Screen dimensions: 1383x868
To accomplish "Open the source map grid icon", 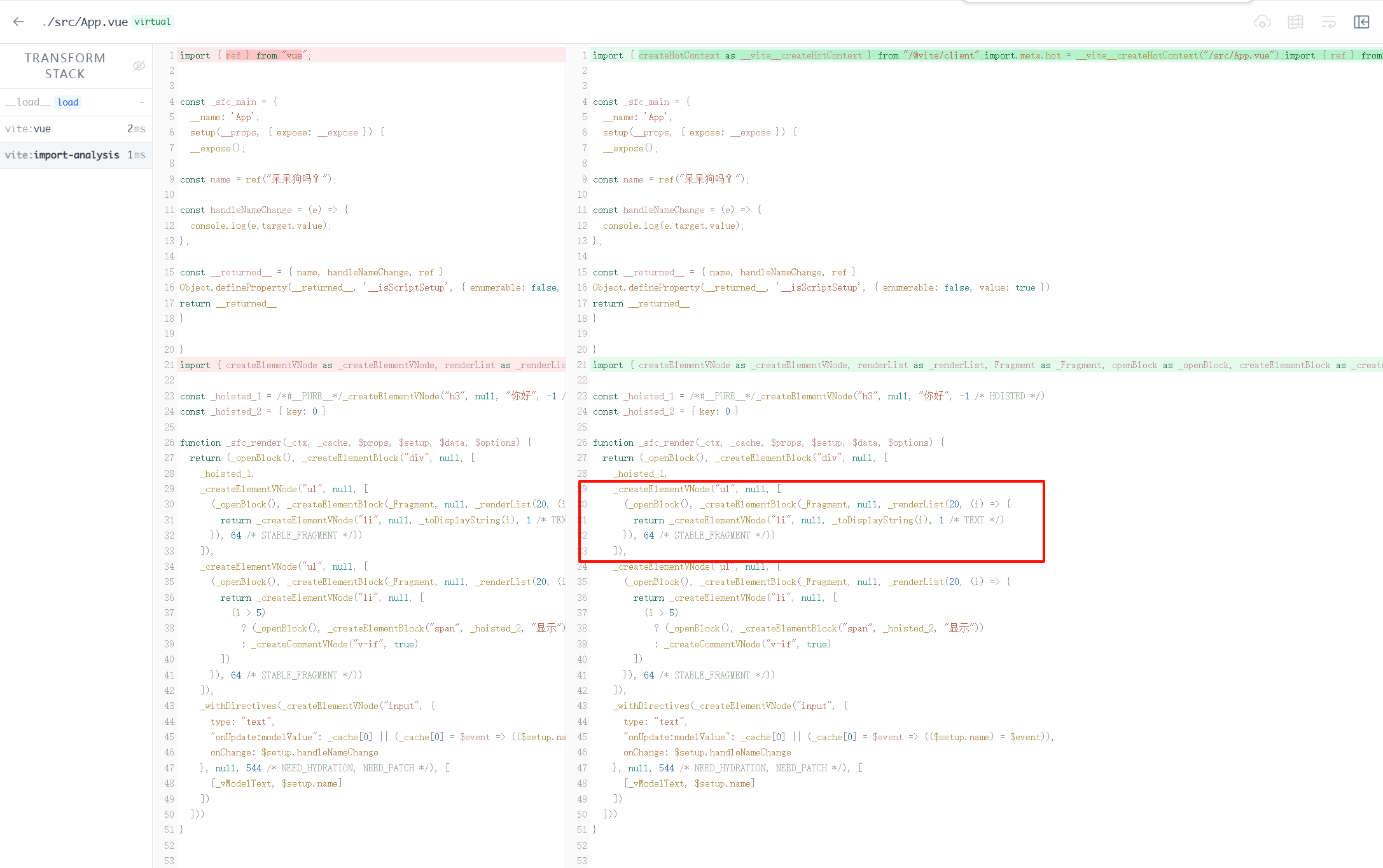I will coord(1295,22).
